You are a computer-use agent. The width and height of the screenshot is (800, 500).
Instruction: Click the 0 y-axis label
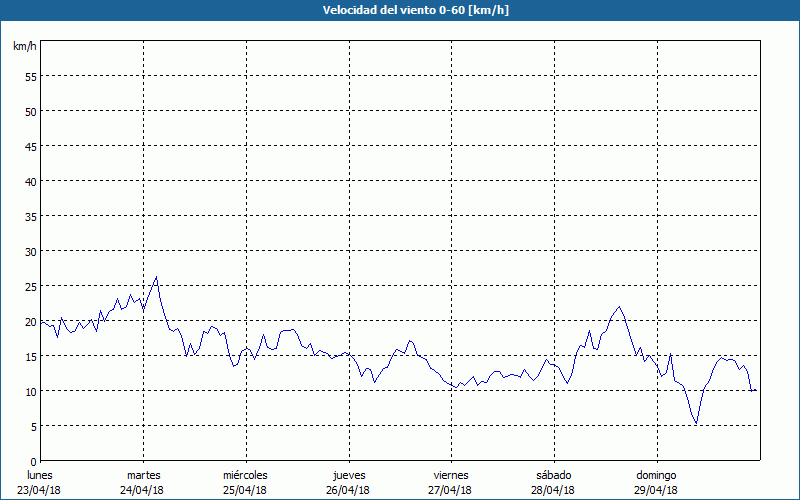33,461
